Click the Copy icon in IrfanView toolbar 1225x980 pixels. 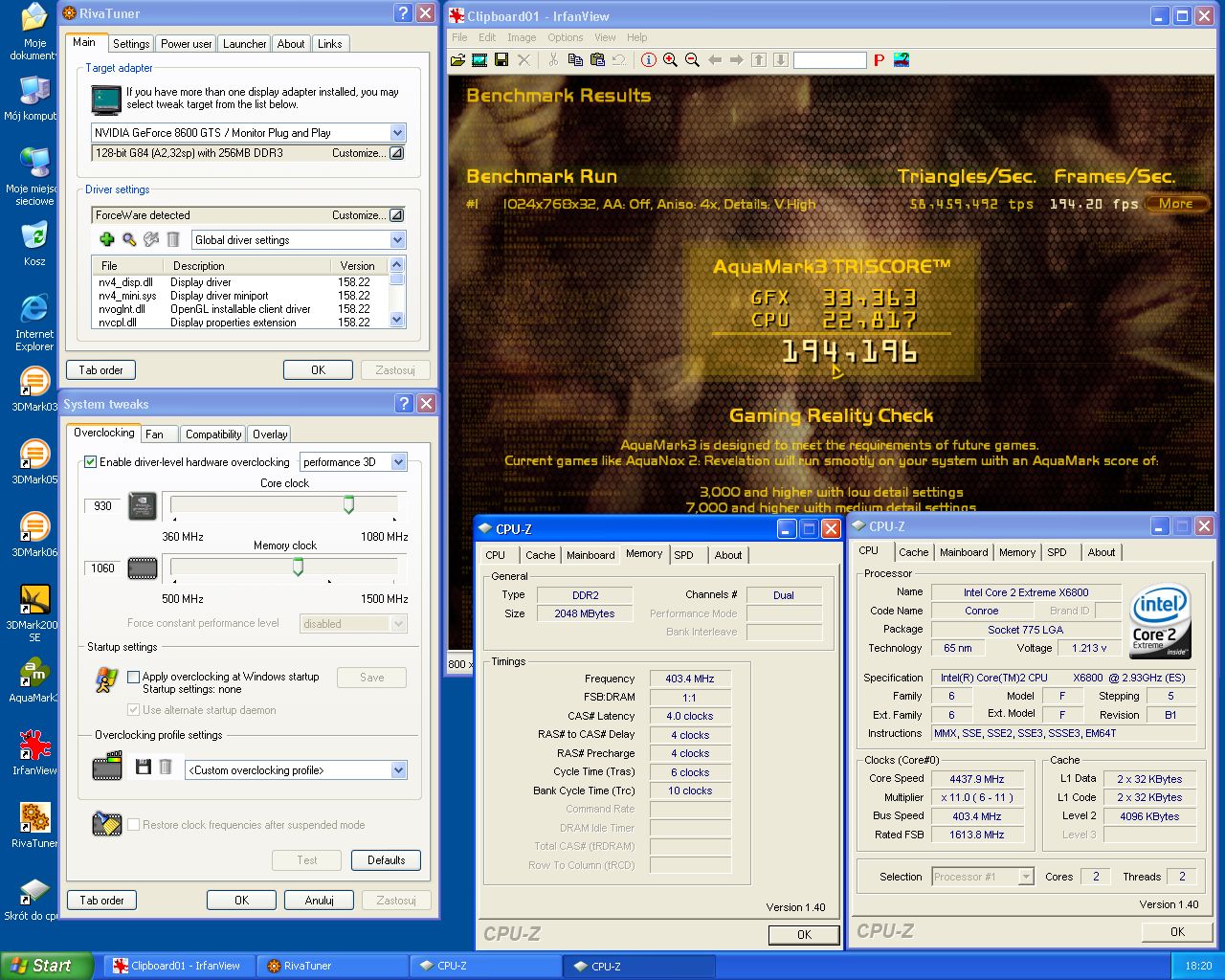click(x=575, y=60)
